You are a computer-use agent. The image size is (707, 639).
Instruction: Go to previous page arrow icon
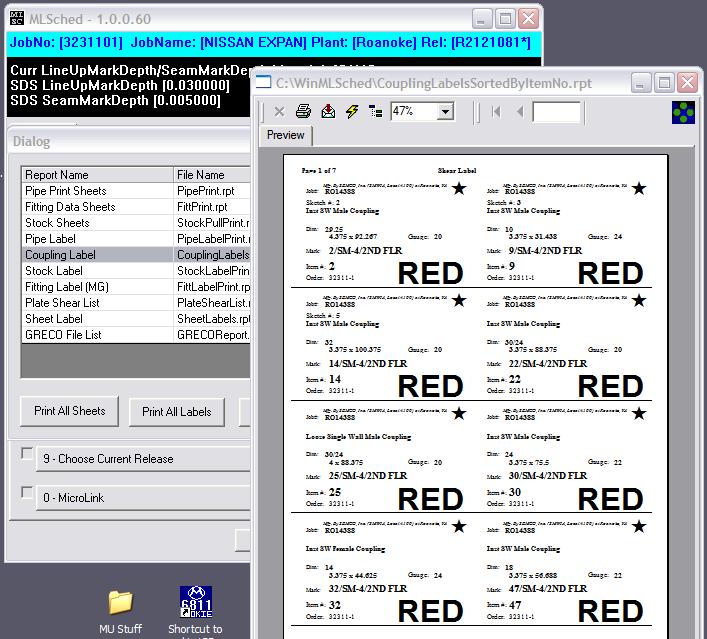pos(519,112)
